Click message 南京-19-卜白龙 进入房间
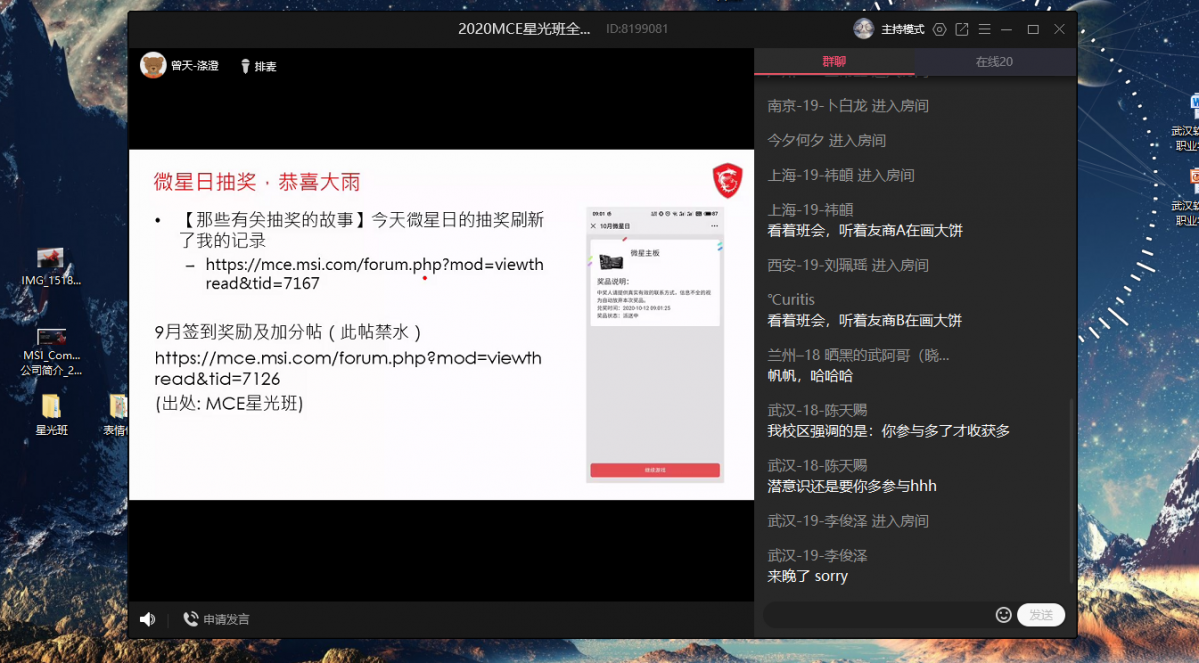Viewport: 1199px width, 663px height. 848,106
